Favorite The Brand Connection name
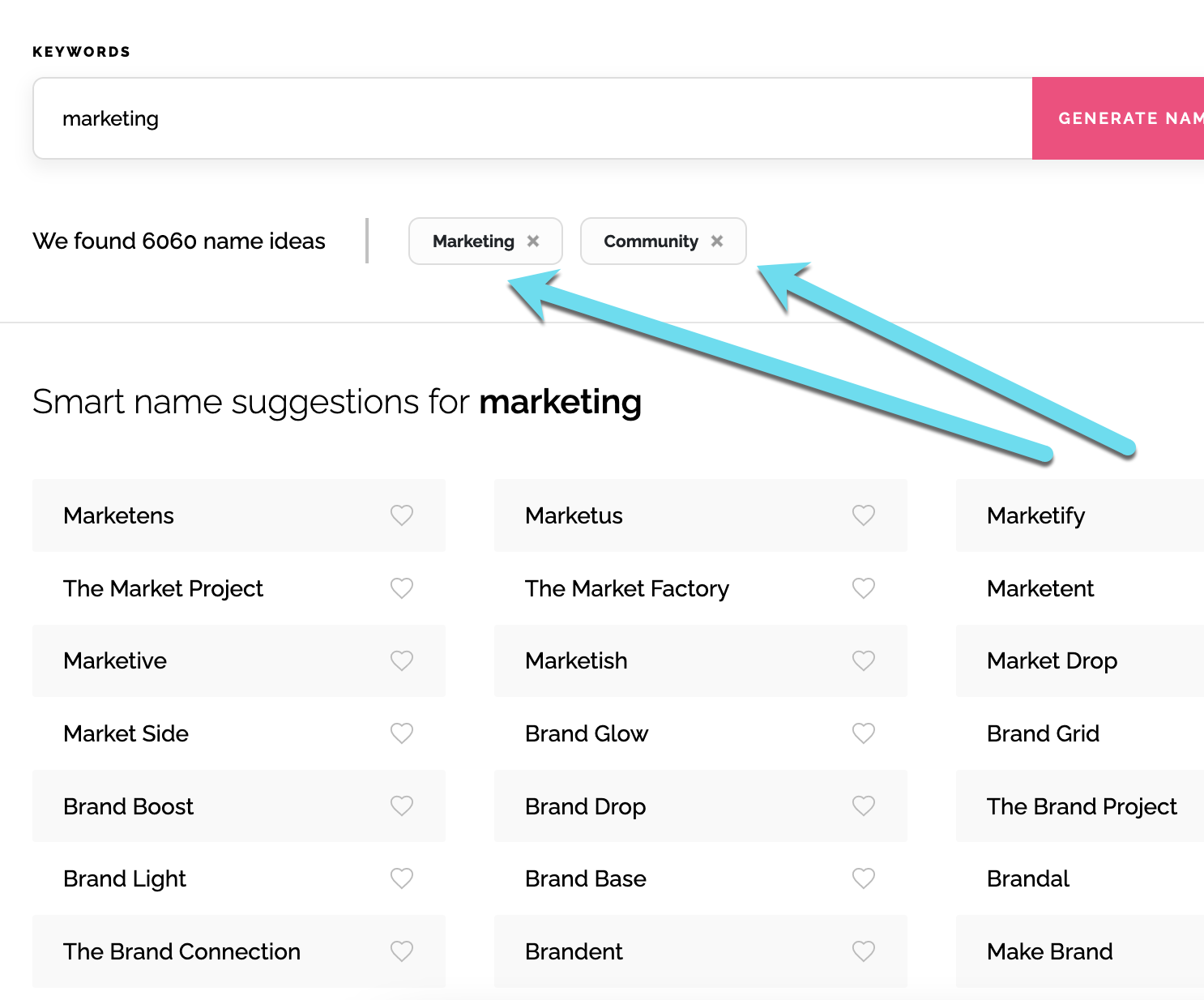 click(x=402, y=951)
